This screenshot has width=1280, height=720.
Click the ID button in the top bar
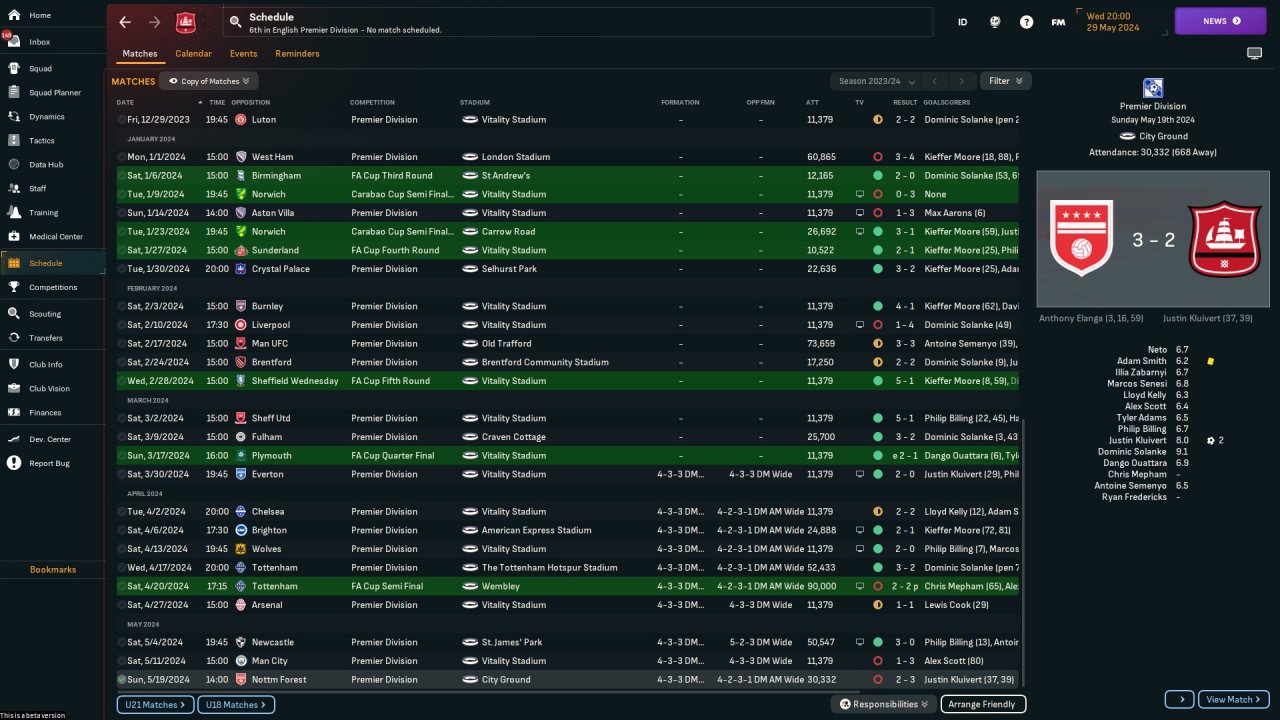tap(962, 22)
